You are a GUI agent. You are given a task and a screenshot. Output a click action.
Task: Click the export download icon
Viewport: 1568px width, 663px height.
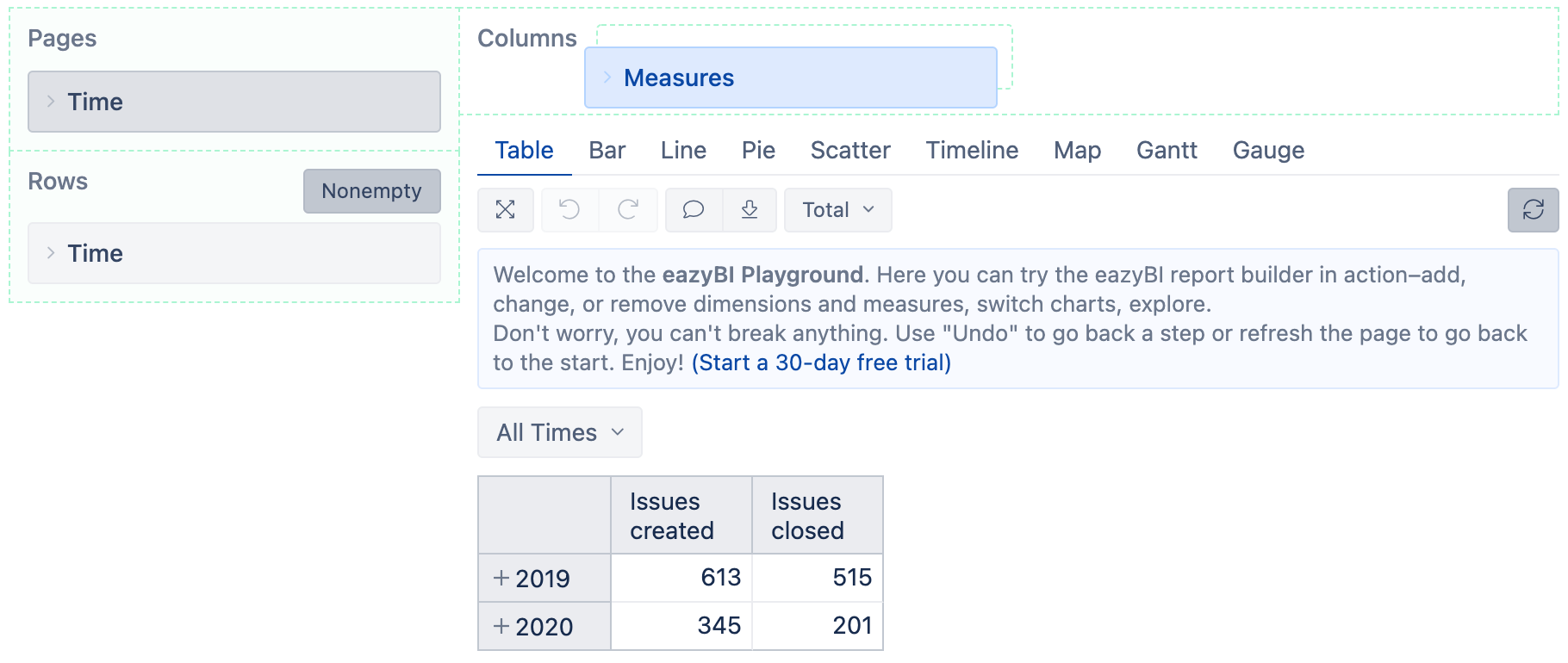[750, 209]
